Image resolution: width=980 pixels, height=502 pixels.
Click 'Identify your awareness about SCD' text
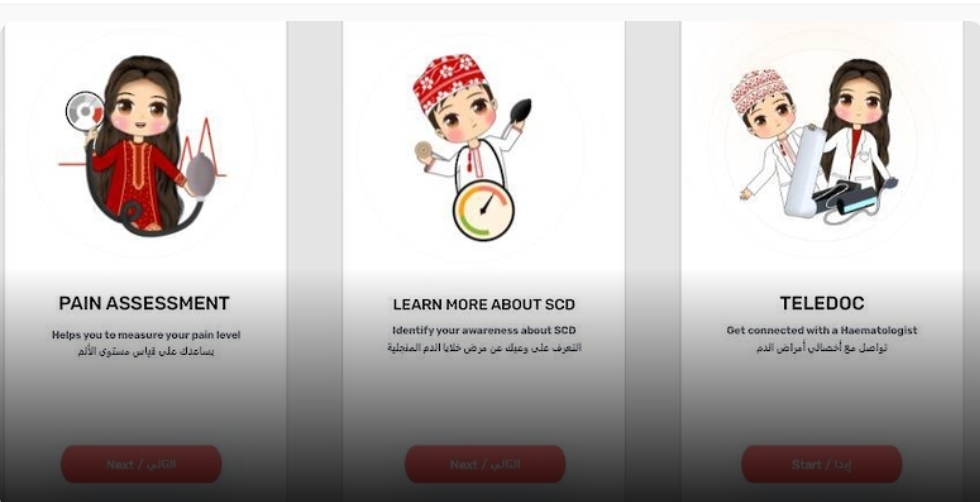484,330
